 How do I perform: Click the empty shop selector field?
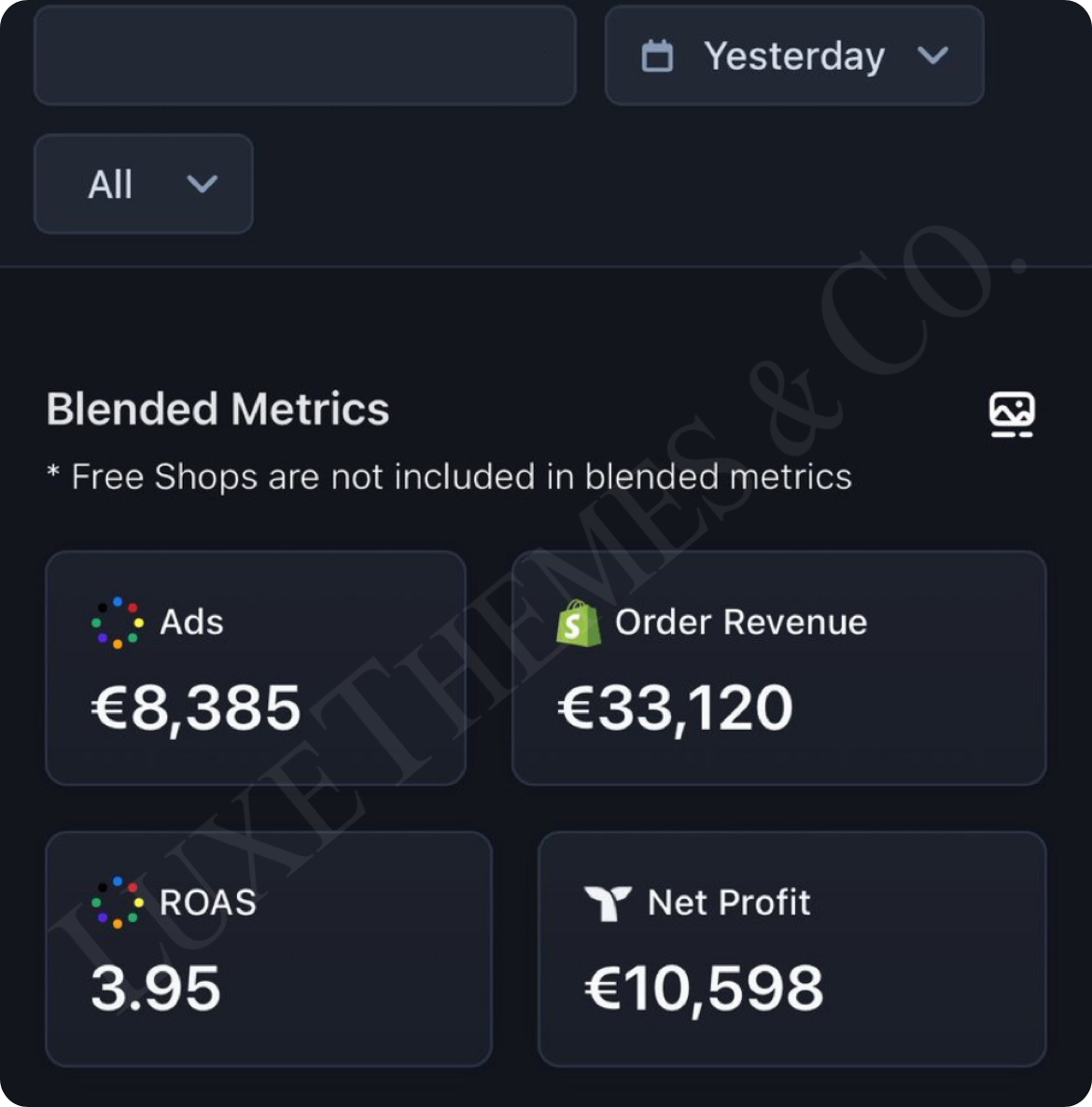(305, 55)
